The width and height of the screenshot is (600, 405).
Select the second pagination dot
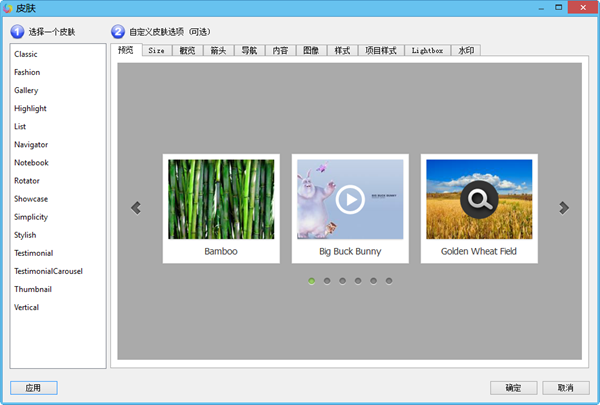coord(327,281)
